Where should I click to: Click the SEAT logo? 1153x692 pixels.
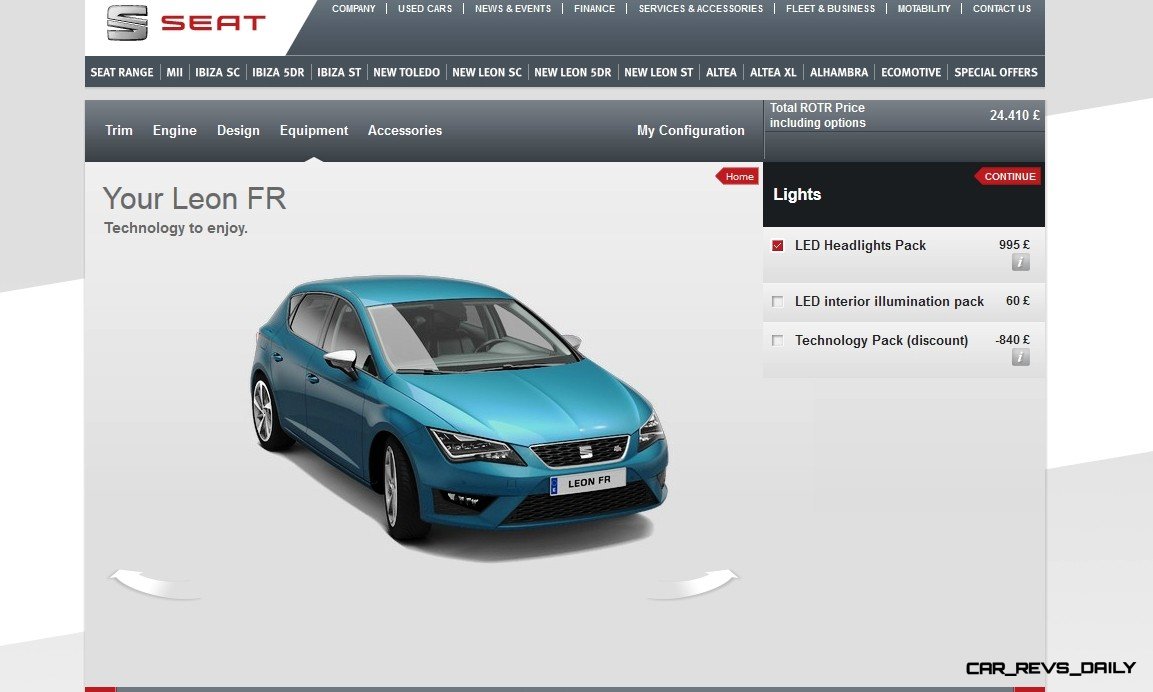click(186, 23)
